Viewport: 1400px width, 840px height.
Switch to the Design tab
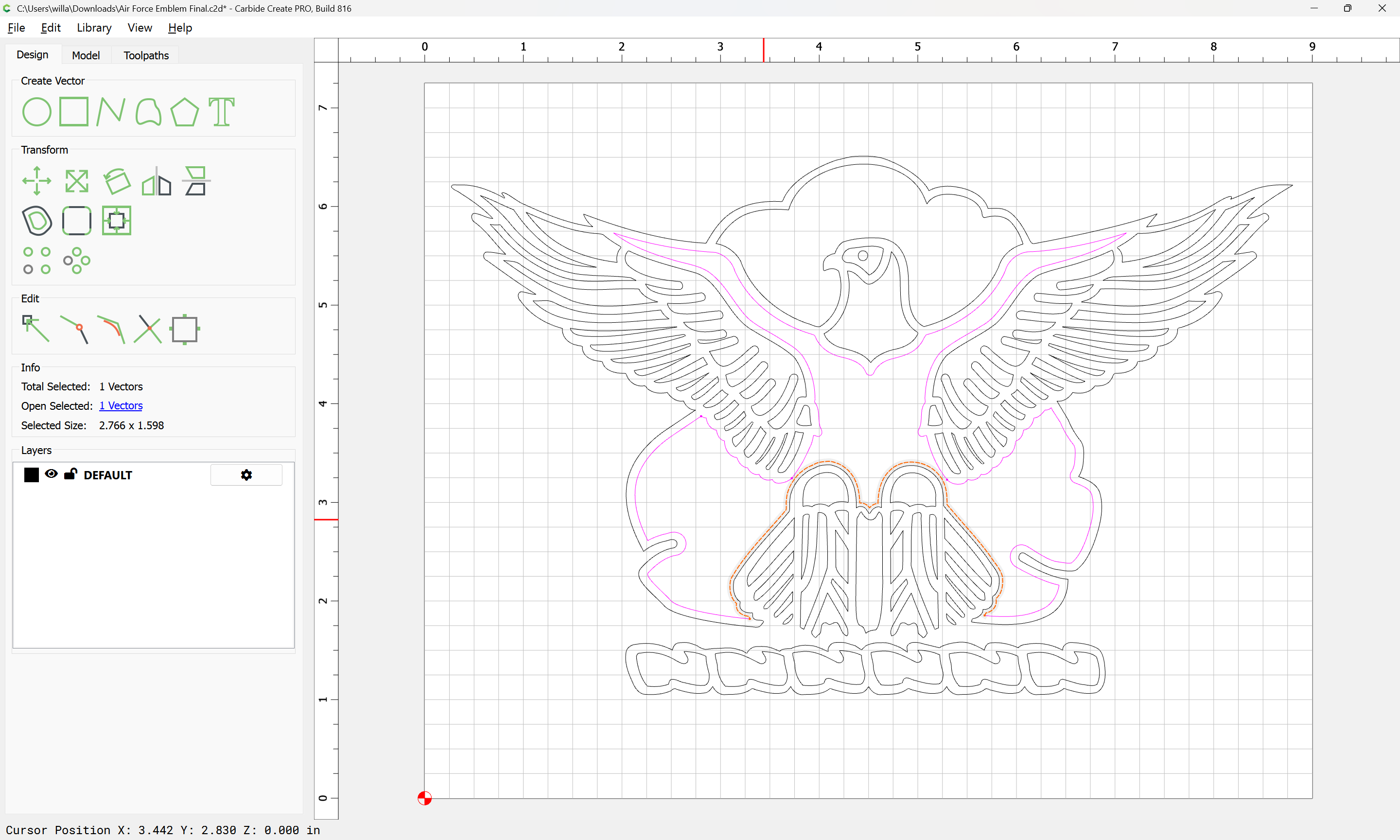pyautogui.click(x=32, y=55)
